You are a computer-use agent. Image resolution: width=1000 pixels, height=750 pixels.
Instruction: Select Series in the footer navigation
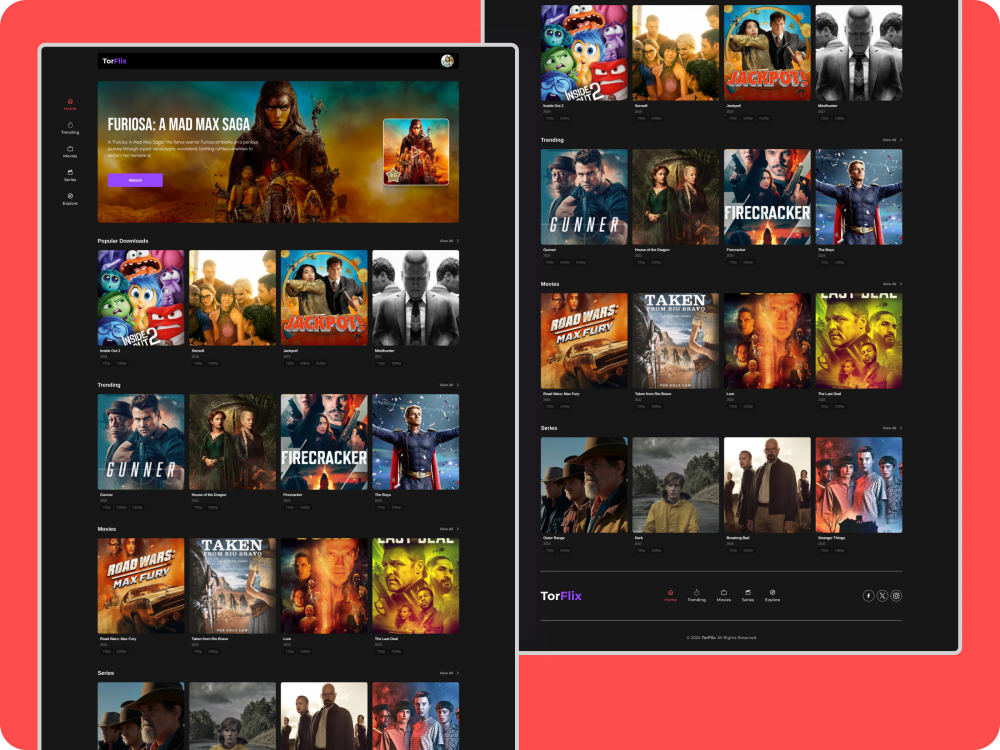(x=748, y=596)
